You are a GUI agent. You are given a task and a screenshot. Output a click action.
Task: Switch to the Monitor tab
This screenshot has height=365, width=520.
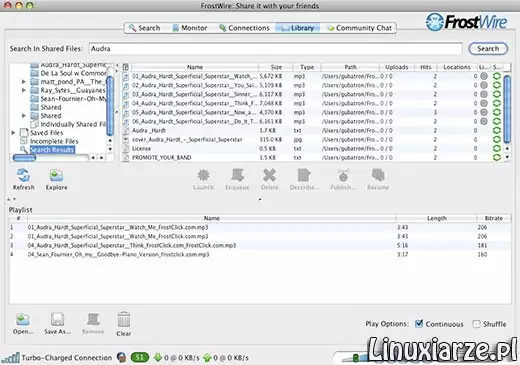click(x=190, y=28)
